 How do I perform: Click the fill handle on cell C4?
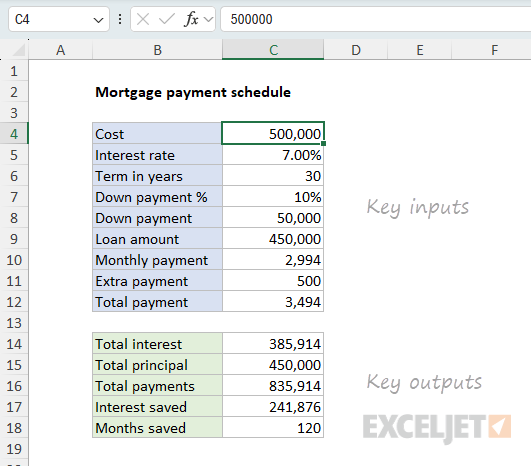tap(324, 144)
